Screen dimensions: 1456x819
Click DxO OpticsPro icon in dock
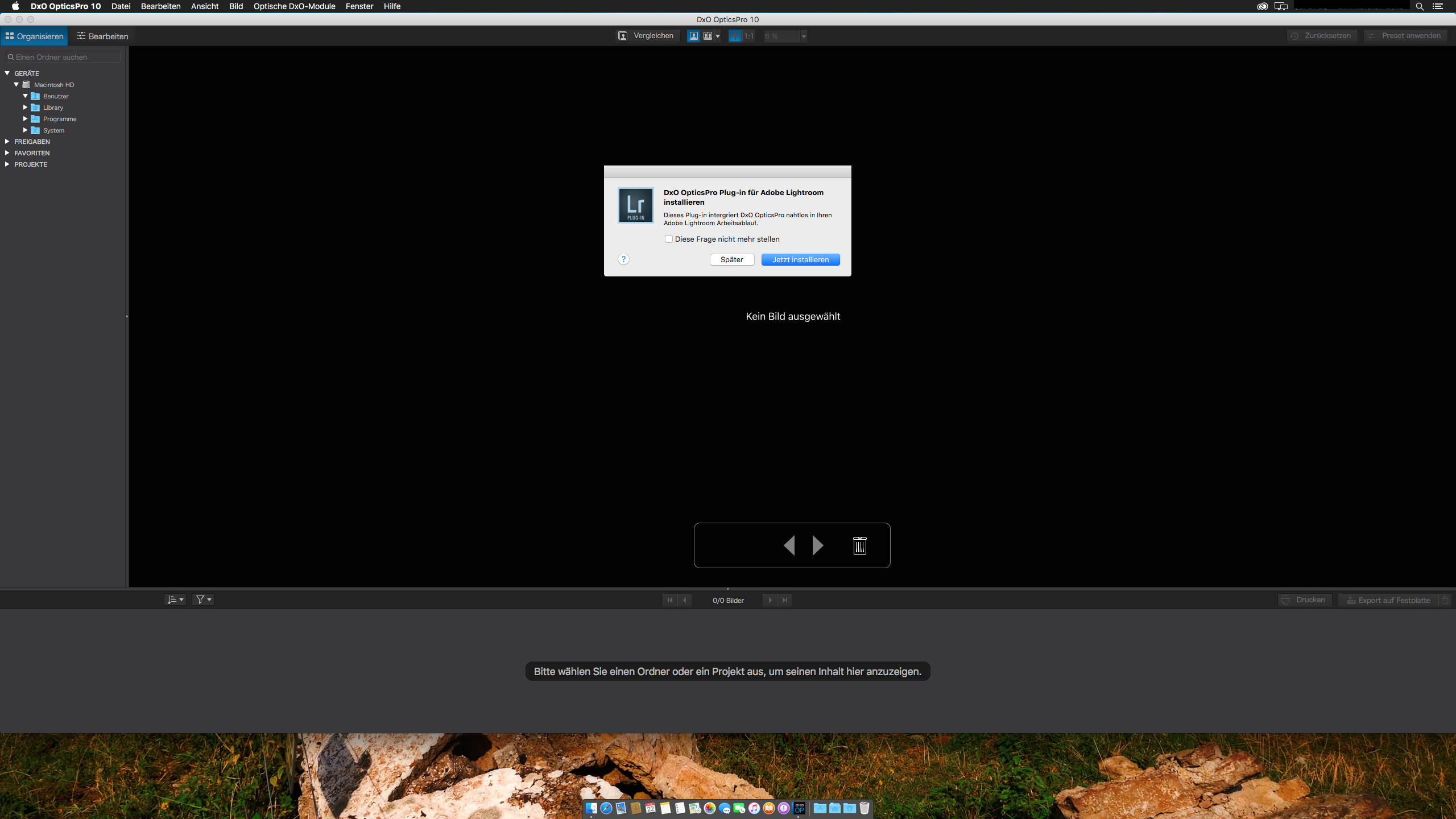click(799, 808)
